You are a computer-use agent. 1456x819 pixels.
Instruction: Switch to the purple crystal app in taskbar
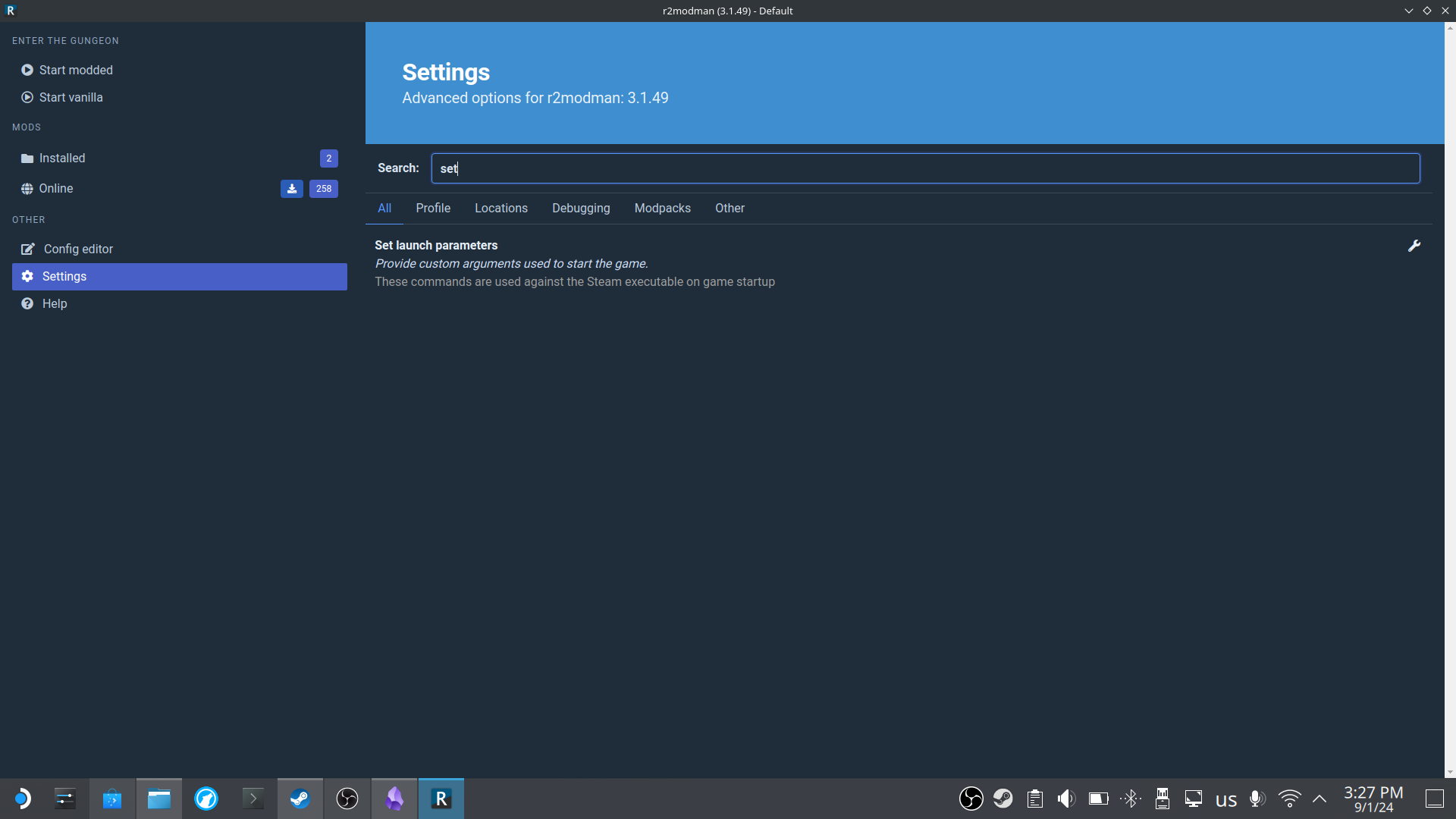394,799
